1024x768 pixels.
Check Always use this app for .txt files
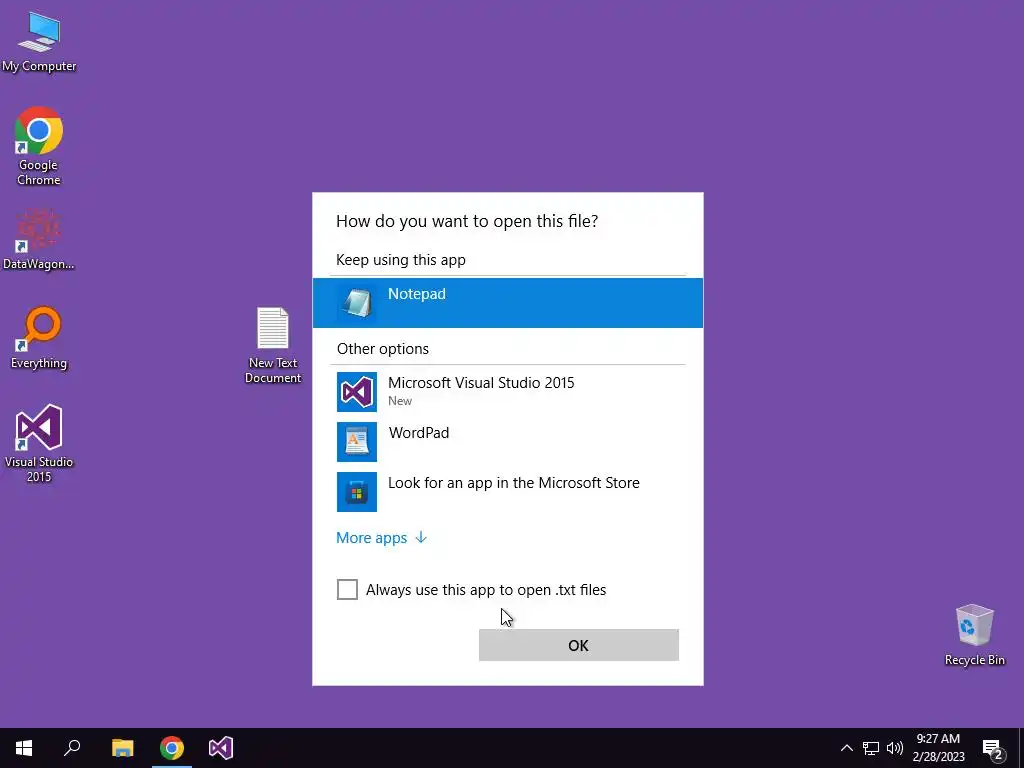(x=347, y=589)
